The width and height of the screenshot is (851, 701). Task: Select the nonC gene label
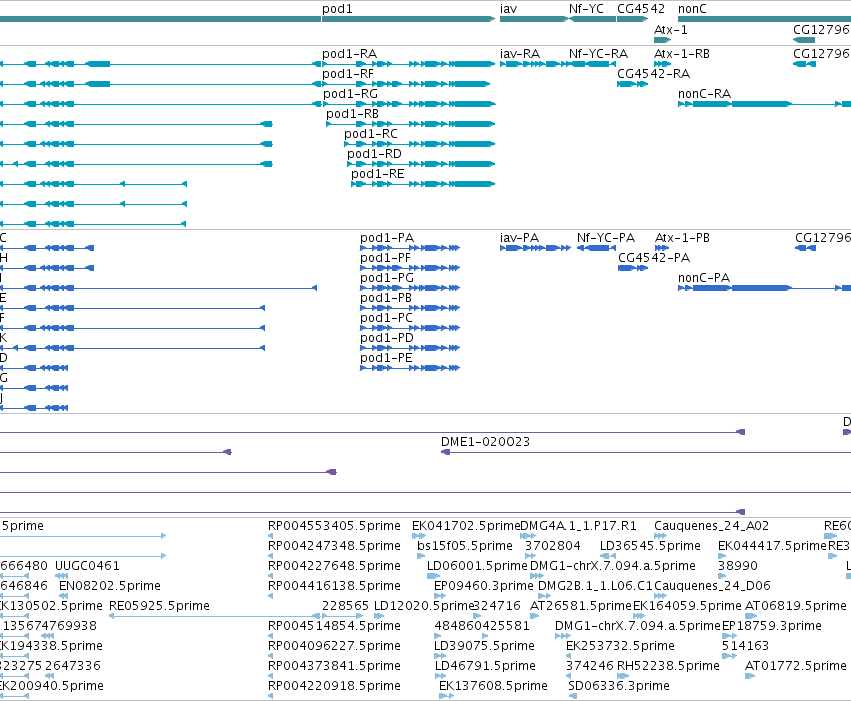(692, 9)
